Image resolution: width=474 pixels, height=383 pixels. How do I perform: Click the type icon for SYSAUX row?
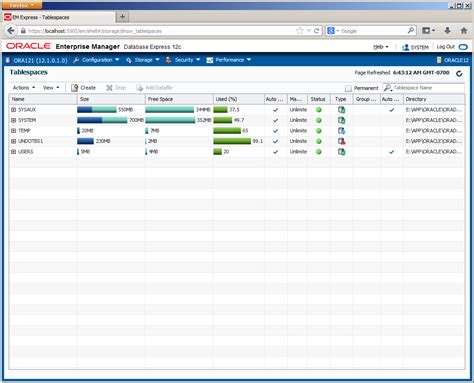point(341,110)
